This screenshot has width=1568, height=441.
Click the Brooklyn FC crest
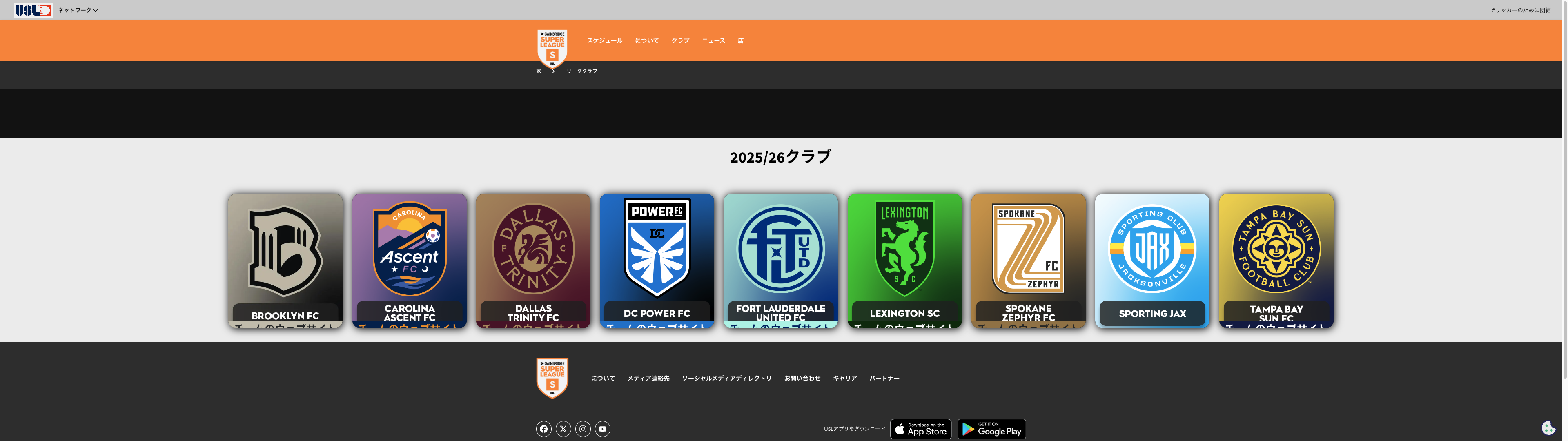(x=285, y=252)
